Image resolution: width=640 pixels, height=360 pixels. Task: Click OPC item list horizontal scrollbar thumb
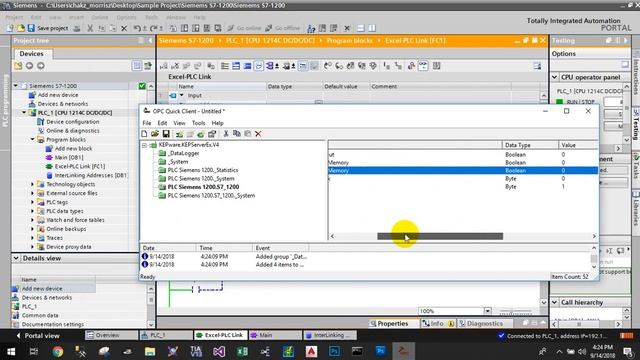pyautogui.click(x=440, y=236)
